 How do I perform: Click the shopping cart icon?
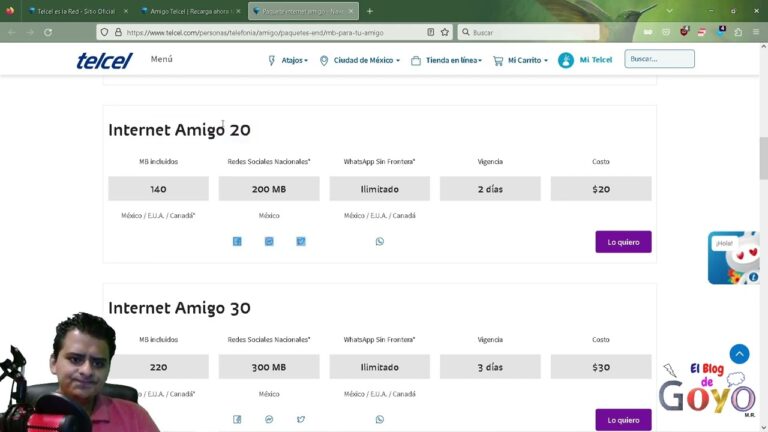click(x=498, y=61)
